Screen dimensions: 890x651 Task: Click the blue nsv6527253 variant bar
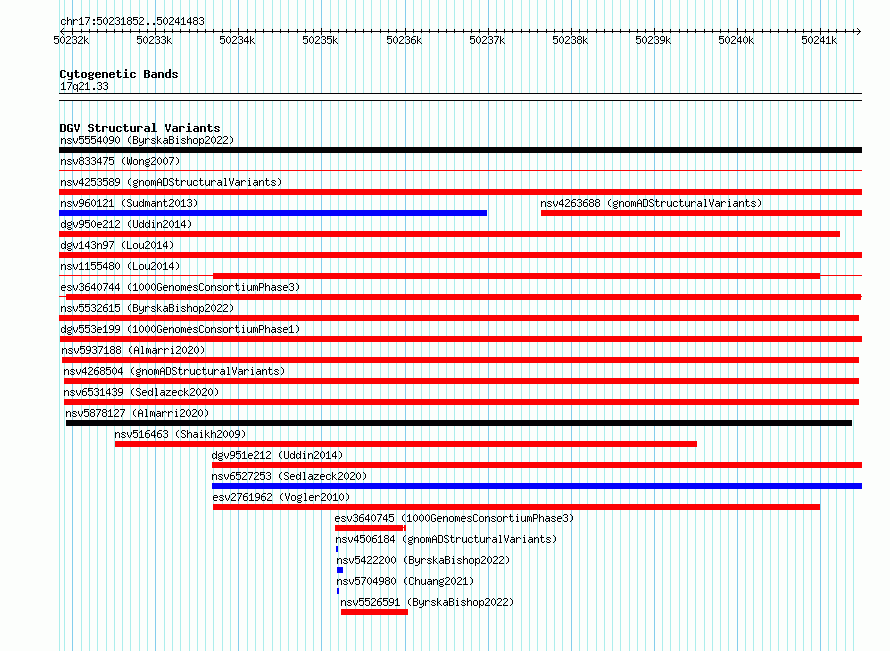tap(537, 486)
